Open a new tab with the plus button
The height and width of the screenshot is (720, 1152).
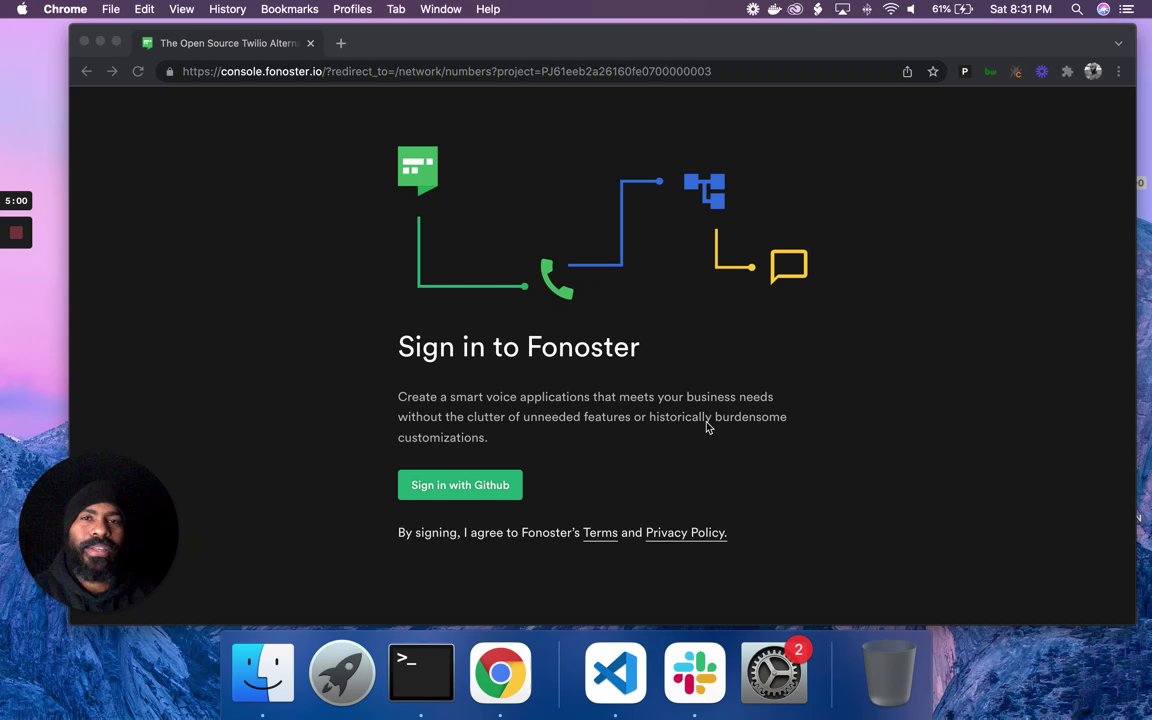[x=341, y=43]
